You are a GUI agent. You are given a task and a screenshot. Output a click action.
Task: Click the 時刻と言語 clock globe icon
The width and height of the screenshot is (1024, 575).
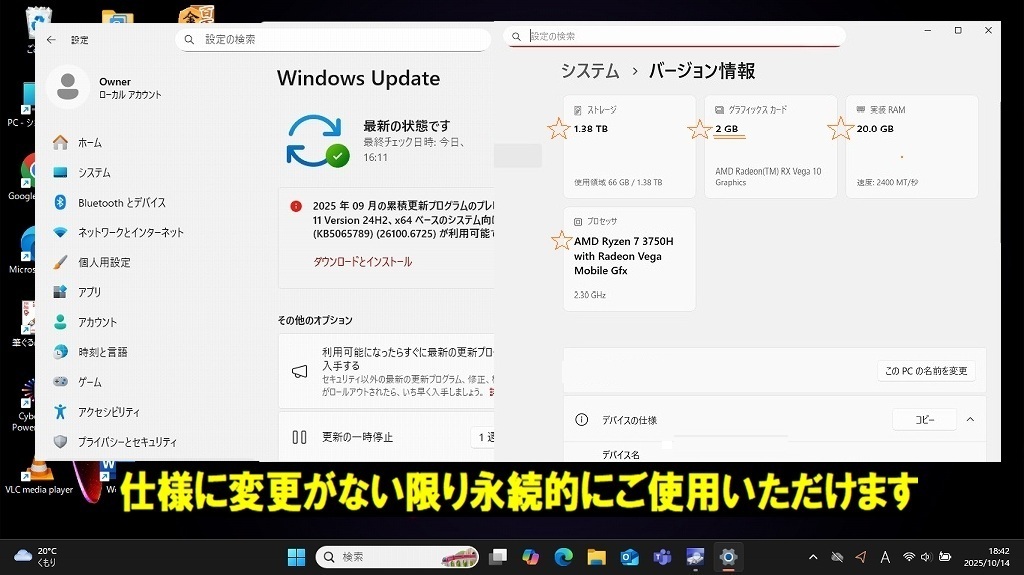(x=60, y=352)
